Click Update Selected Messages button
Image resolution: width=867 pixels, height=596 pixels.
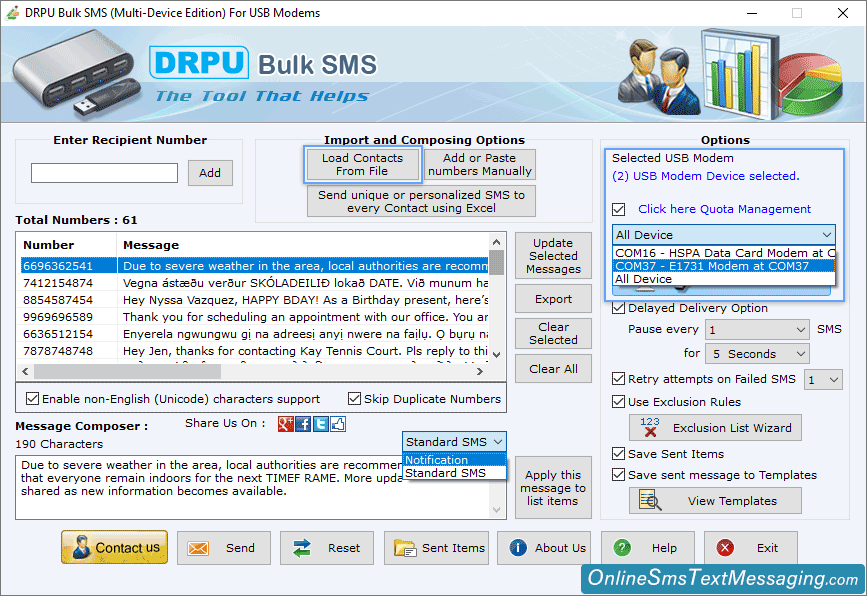pos(553,256)
